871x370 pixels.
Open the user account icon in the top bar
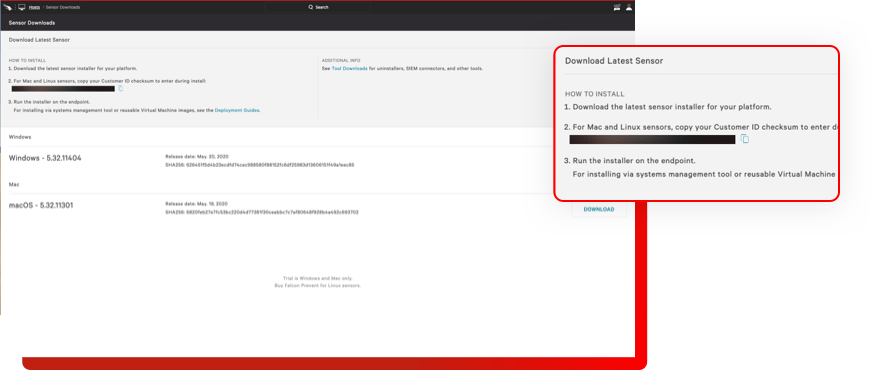(x=629, y=7)
